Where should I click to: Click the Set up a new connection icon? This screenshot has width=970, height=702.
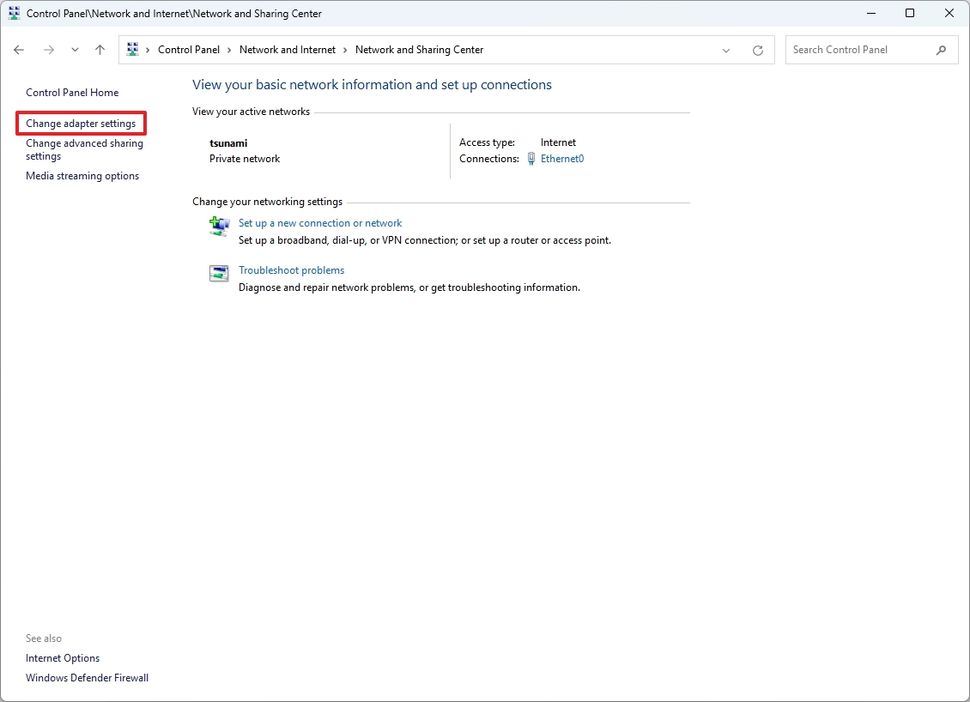coord(219,226)
